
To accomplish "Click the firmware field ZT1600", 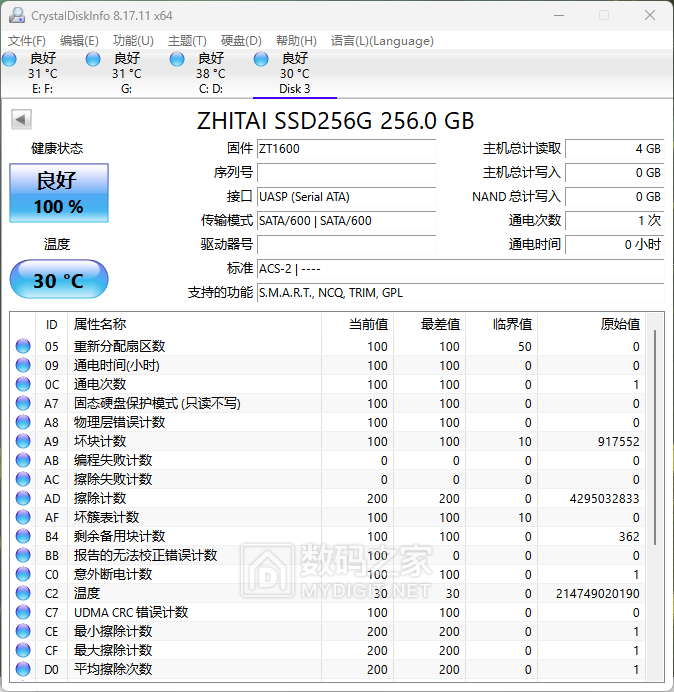I will [x=347, y=149].
